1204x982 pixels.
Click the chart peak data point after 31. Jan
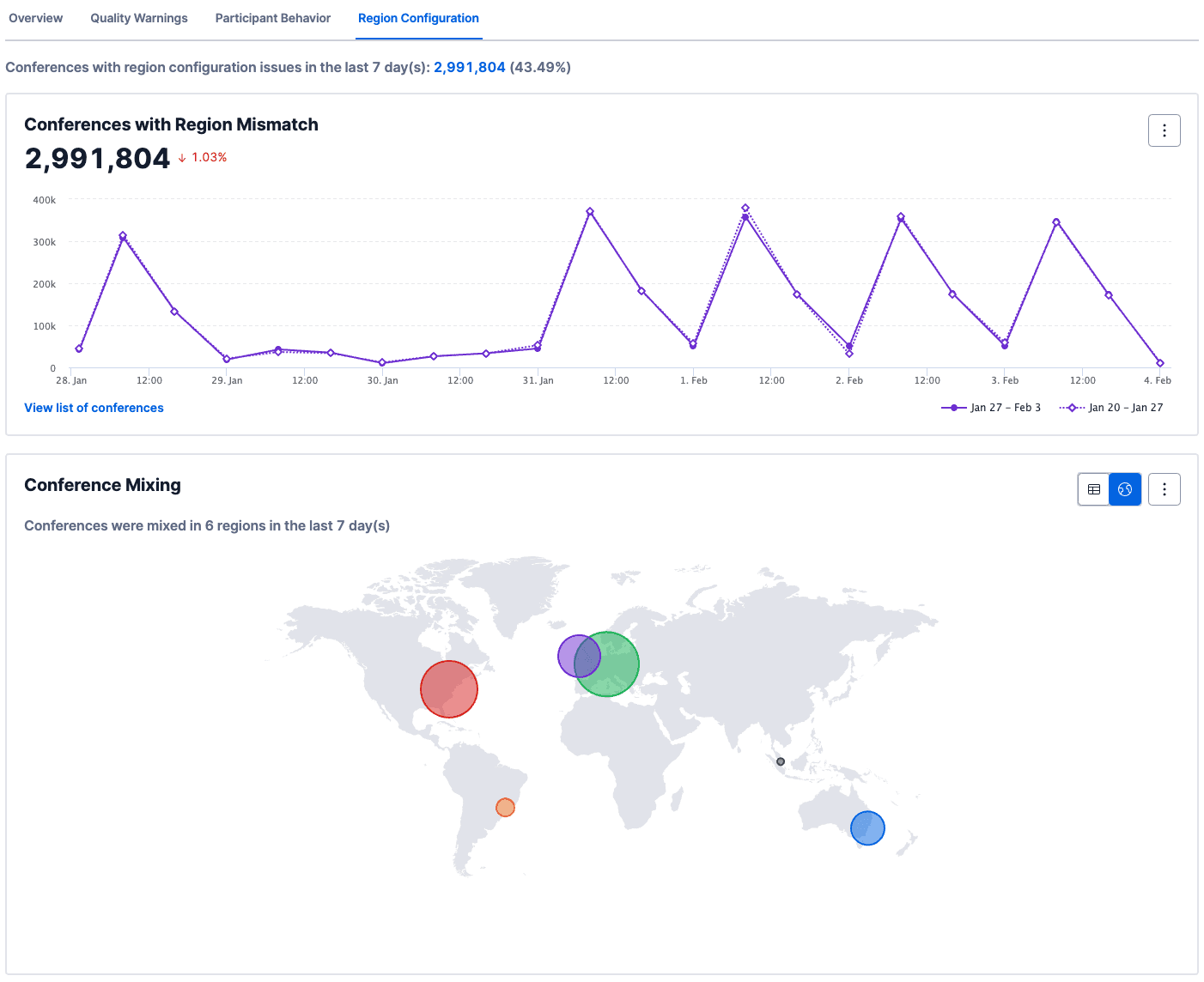[x=590, y=211]
